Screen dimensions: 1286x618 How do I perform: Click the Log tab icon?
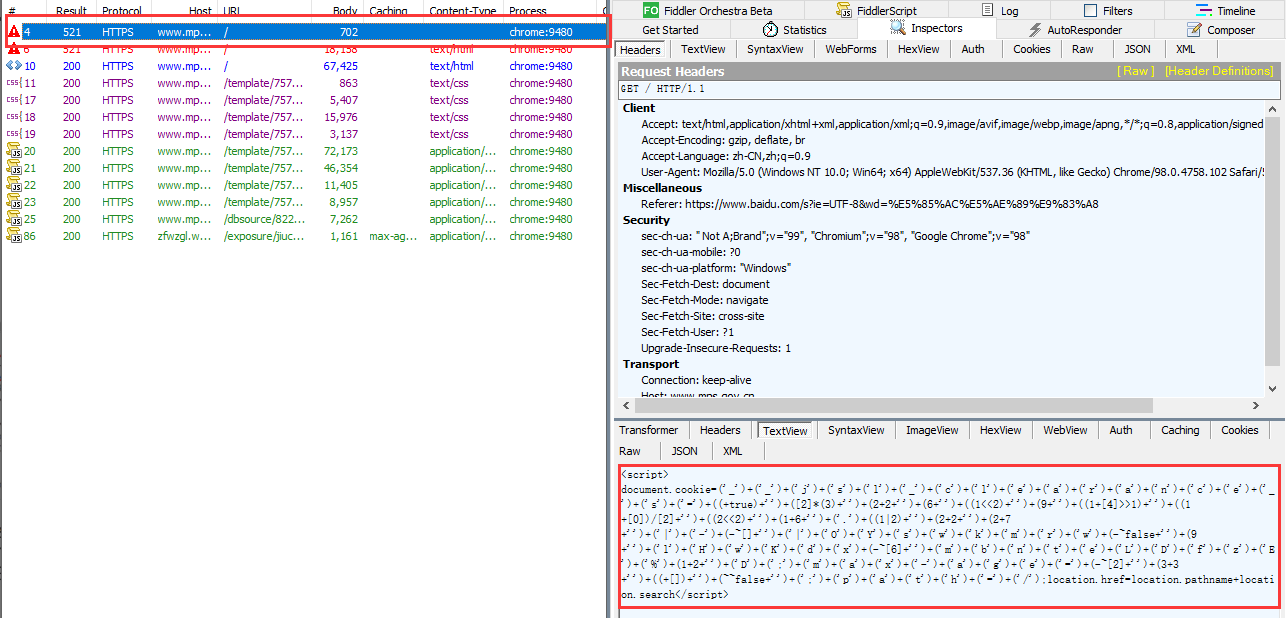click(986, 11)
